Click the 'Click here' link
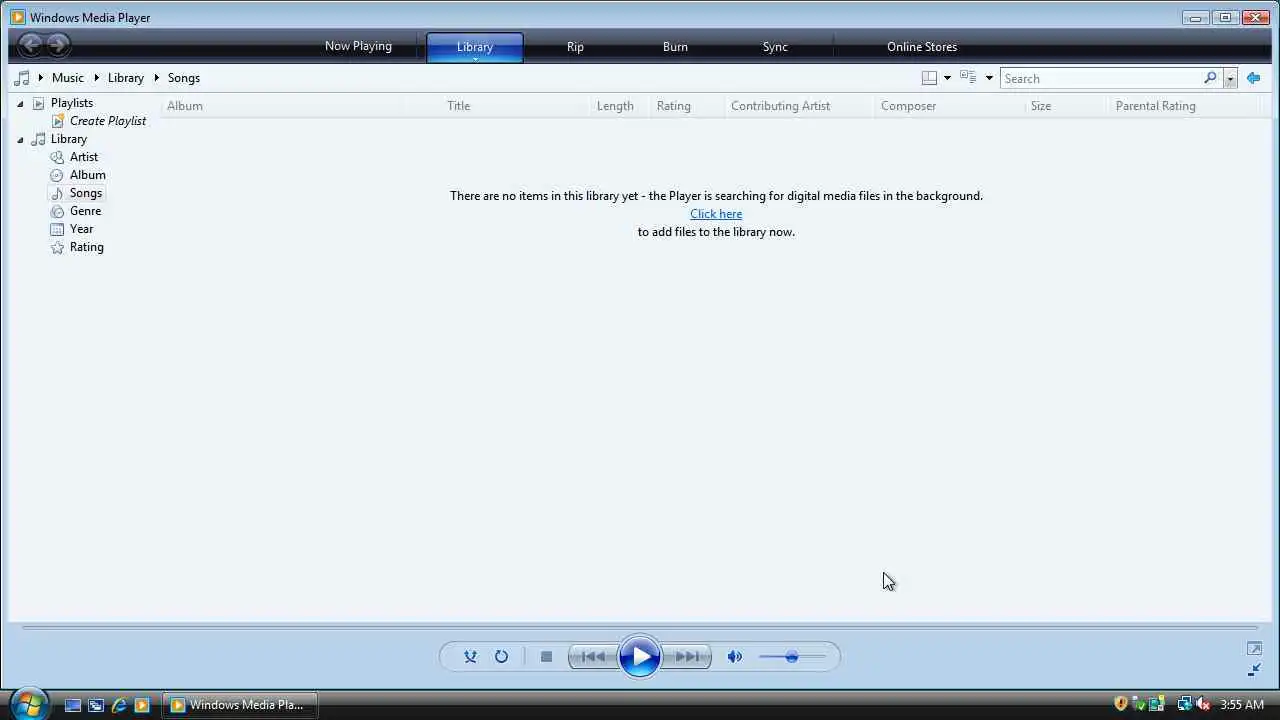This screenshot has width=1280, height=720. pos(716,214)
